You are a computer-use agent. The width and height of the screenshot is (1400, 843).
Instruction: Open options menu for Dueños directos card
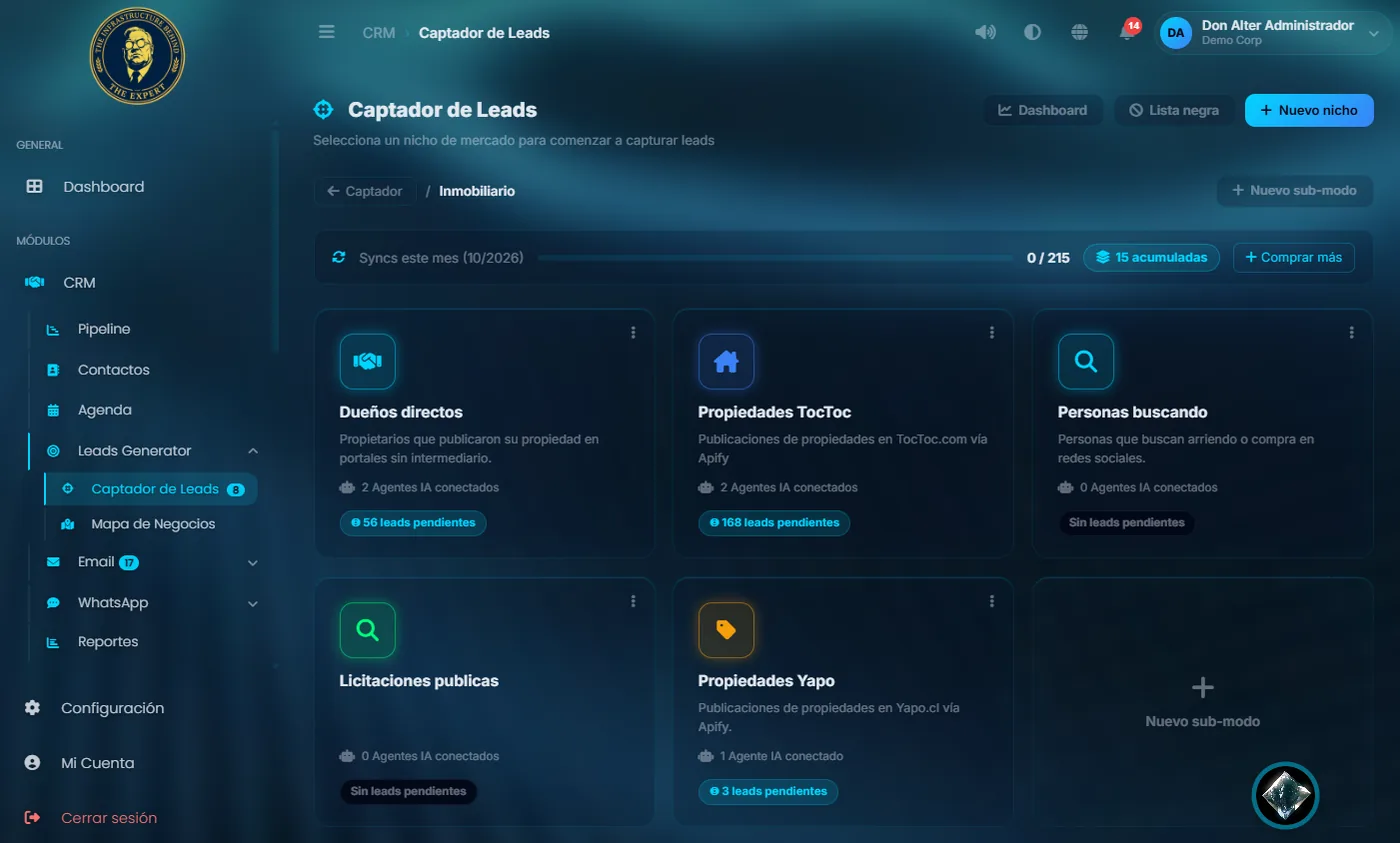(633, 332)
